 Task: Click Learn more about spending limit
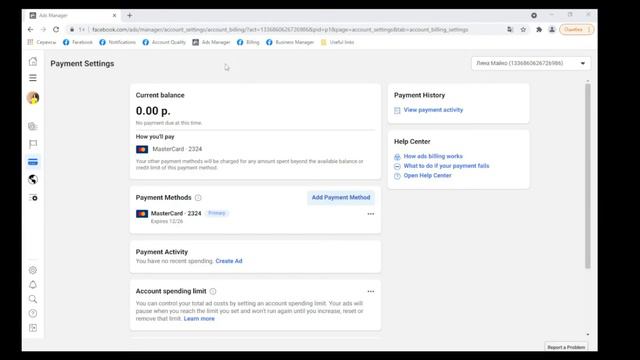[199, 319]
